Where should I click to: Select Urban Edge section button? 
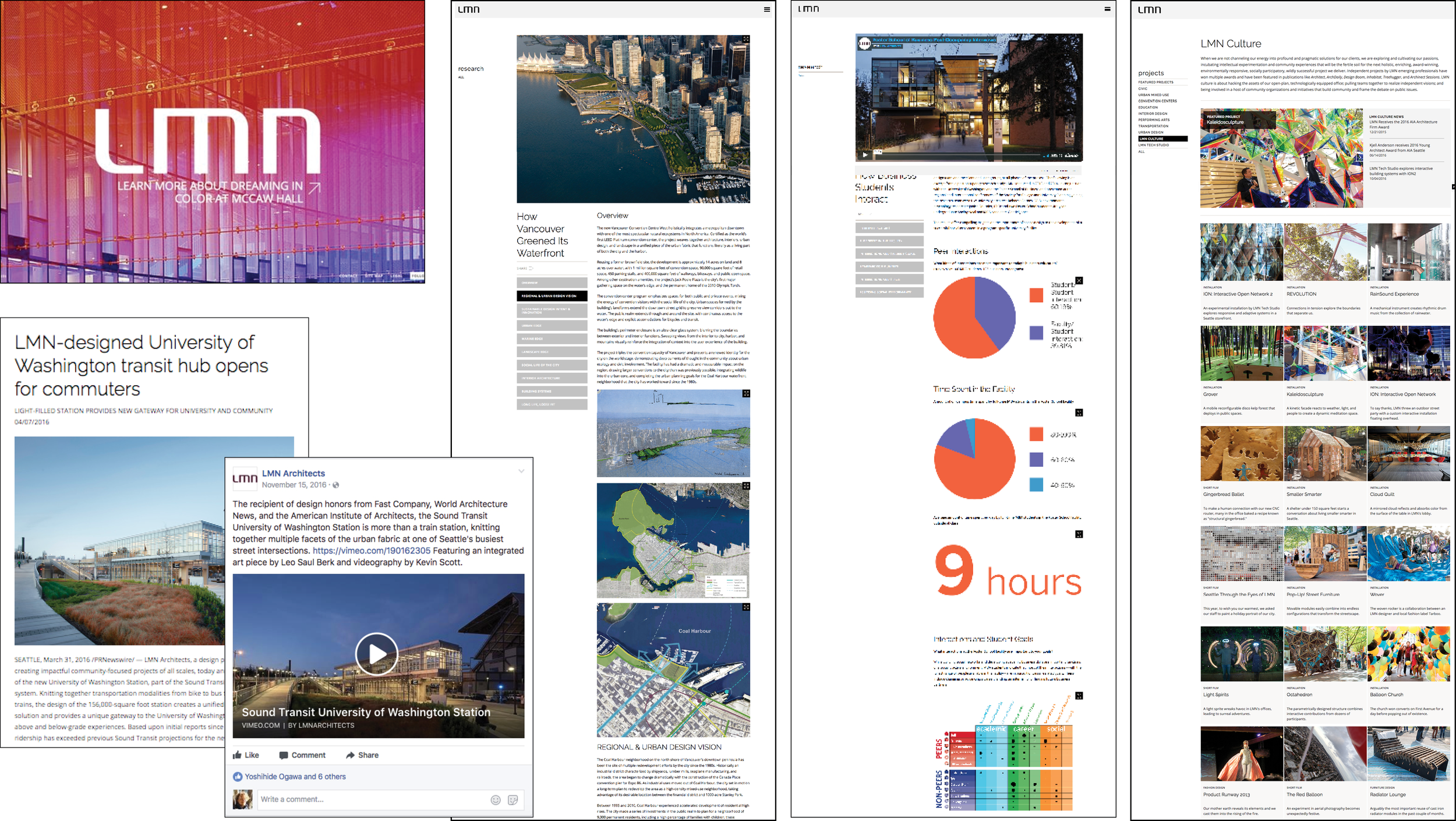pos(552,326)
